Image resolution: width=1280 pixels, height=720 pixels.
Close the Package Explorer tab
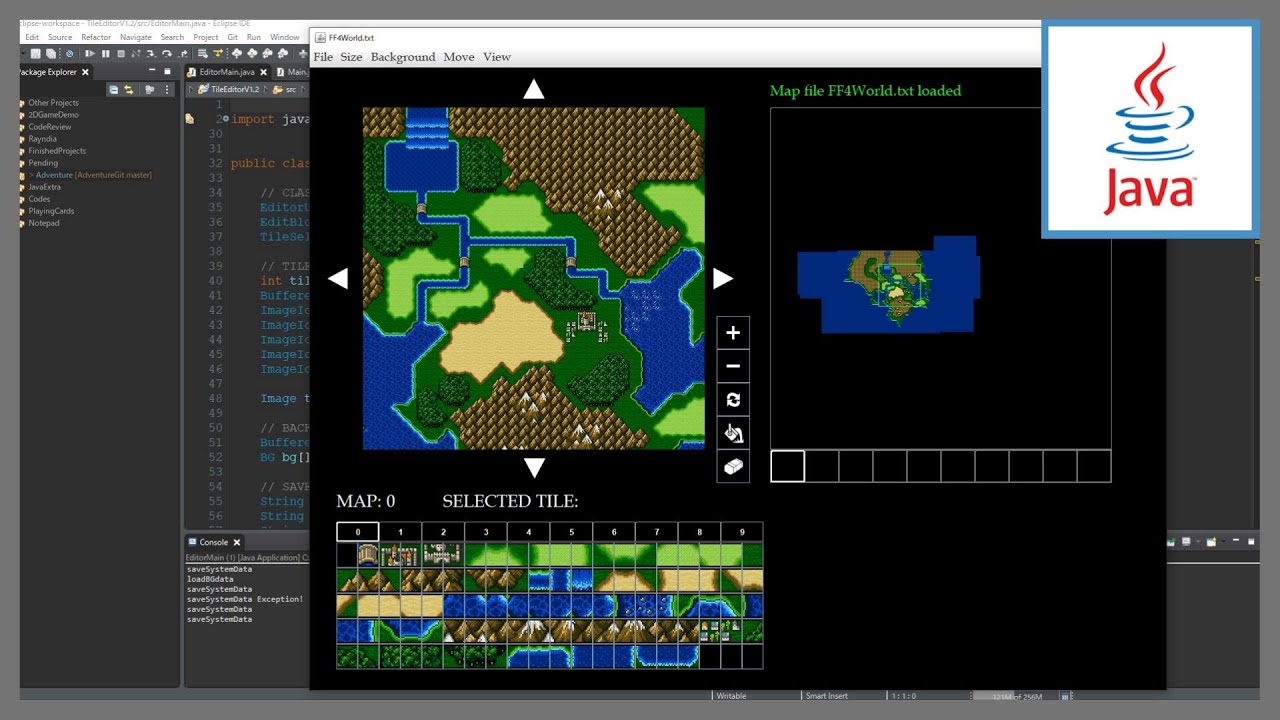(85, 72)
